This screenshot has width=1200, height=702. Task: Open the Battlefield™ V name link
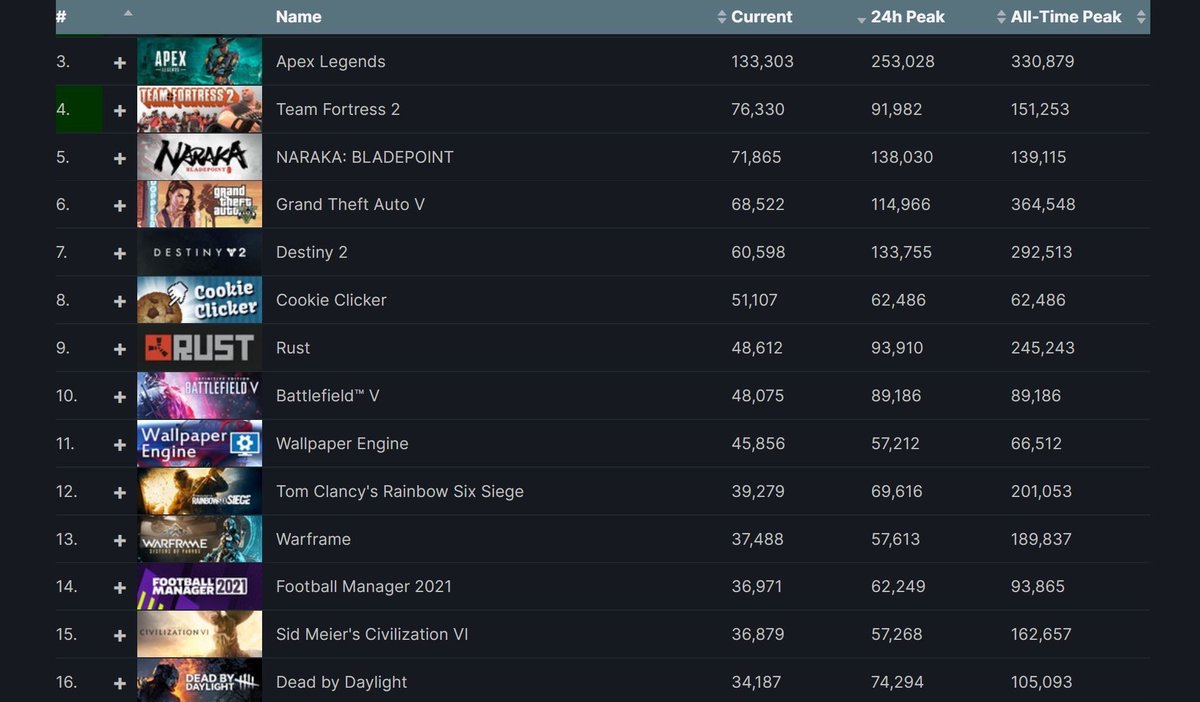[x=328, y=396]
